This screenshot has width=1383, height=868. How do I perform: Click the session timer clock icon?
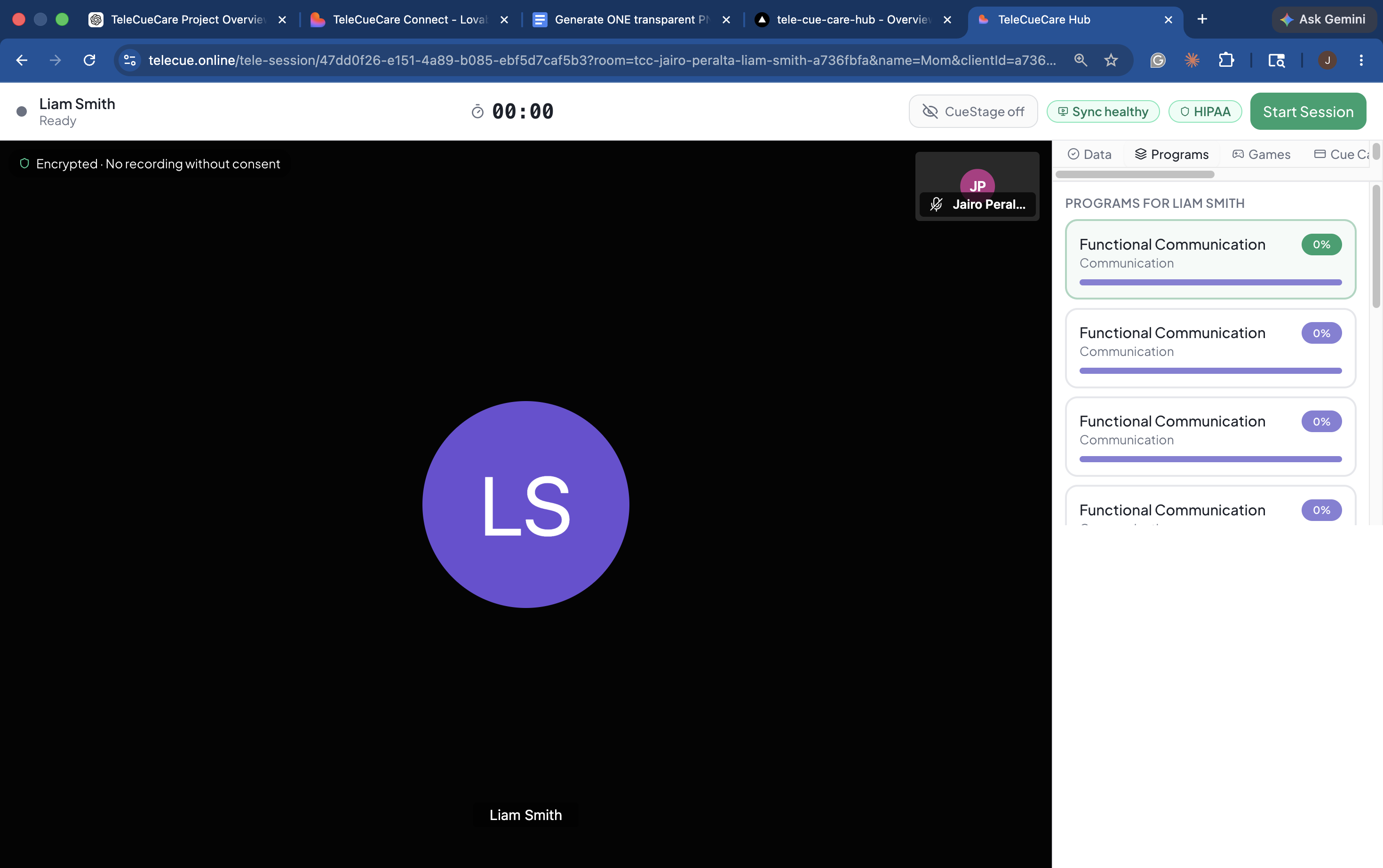(x=477, y=111)
